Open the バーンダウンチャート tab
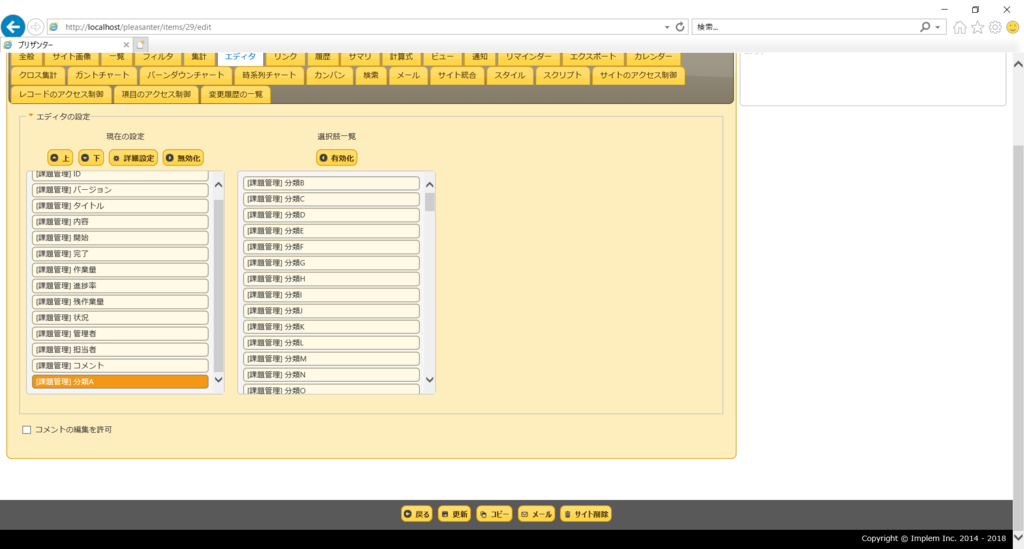Viewport: 1024px width, 549px height. 185,76
